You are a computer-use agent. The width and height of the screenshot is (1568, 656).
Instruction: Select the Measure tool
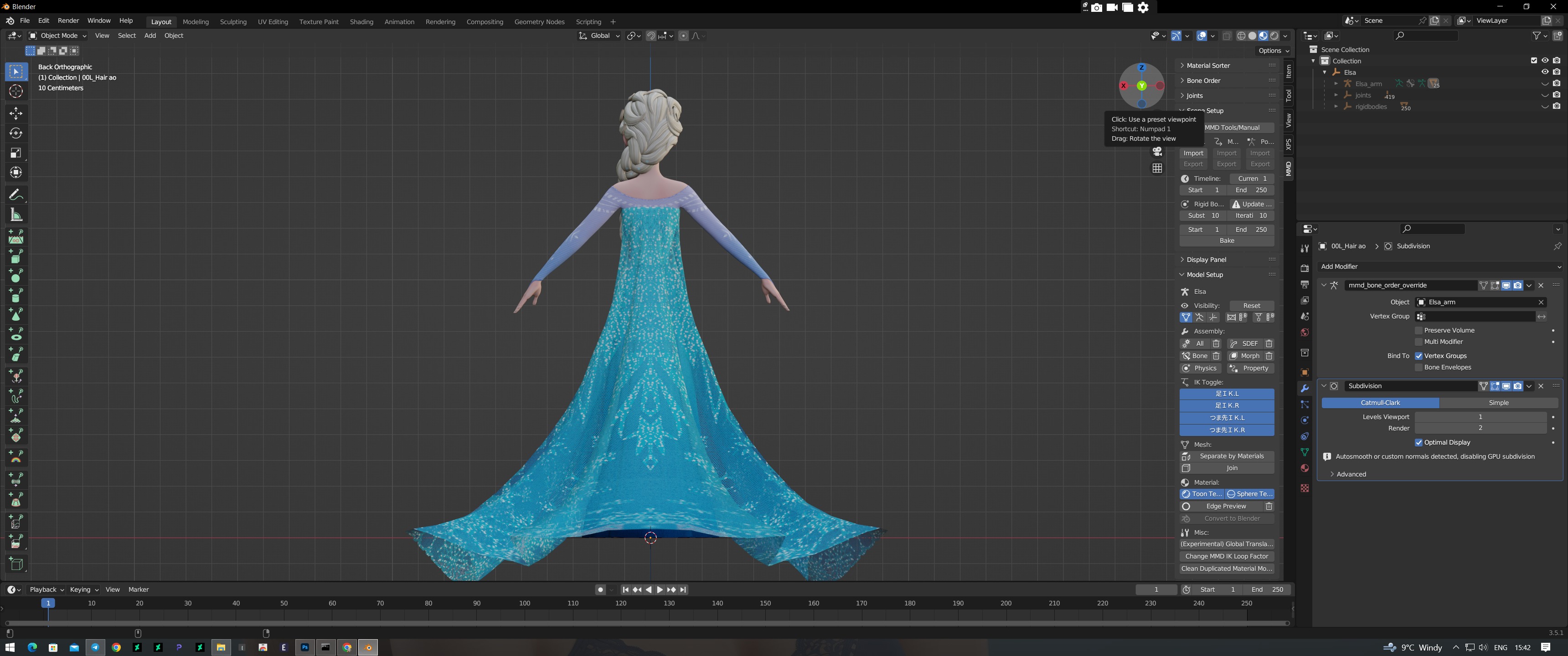coord(16,214)
